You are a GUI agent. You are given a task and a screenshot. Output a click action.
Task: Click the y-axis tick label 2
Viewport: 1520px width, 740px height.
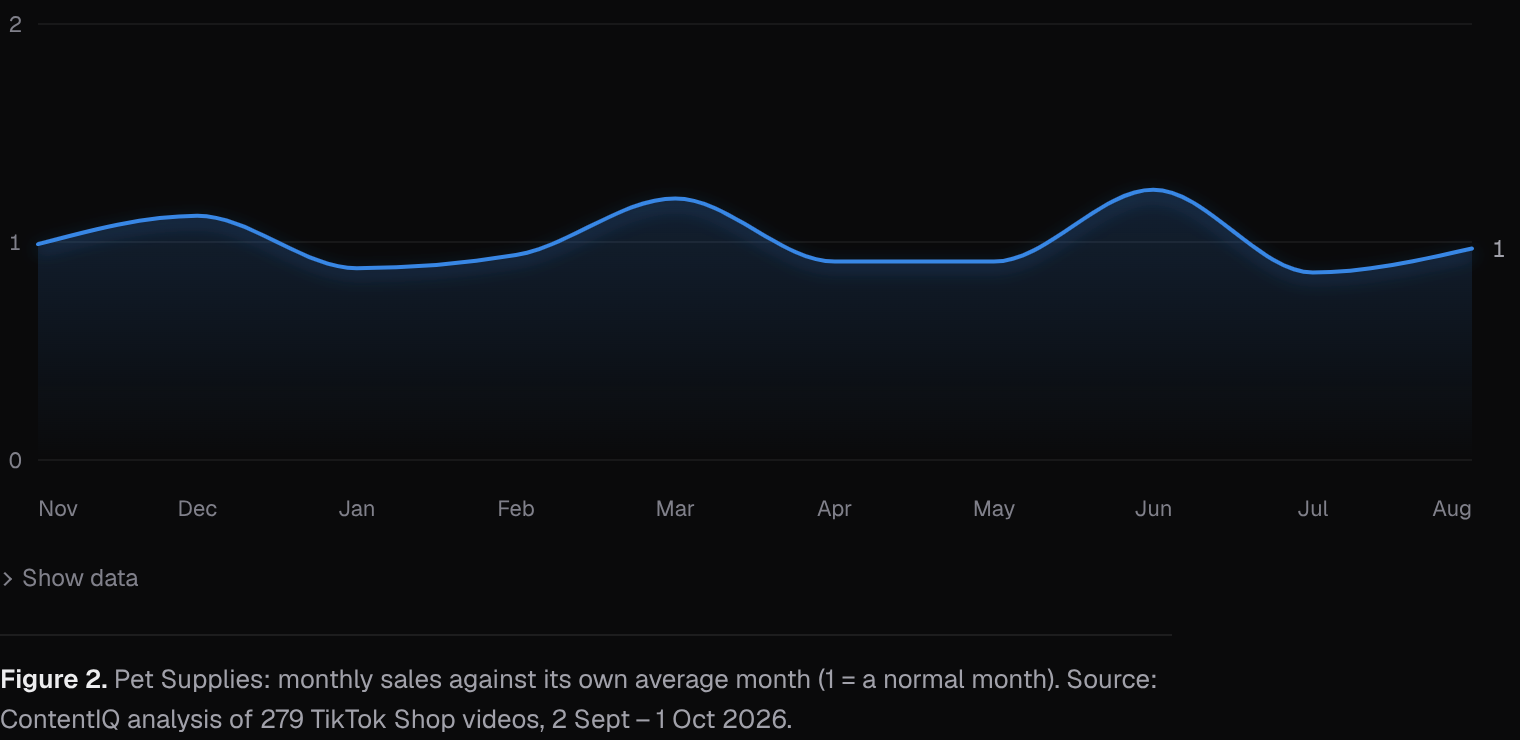point(15,24)
